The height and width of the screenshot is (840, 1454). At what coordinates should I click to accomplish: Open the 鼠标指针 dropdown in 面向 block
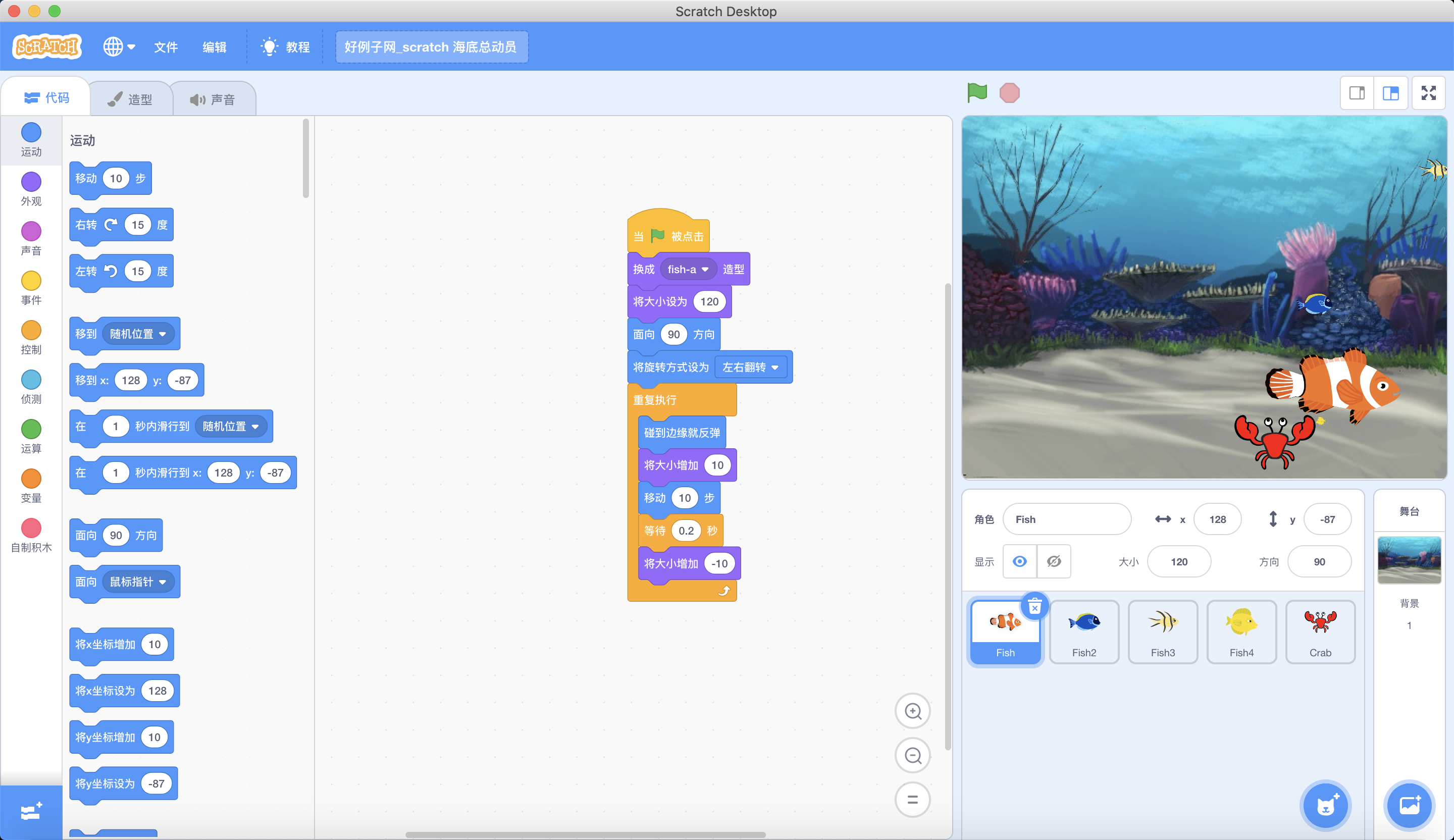138,582
